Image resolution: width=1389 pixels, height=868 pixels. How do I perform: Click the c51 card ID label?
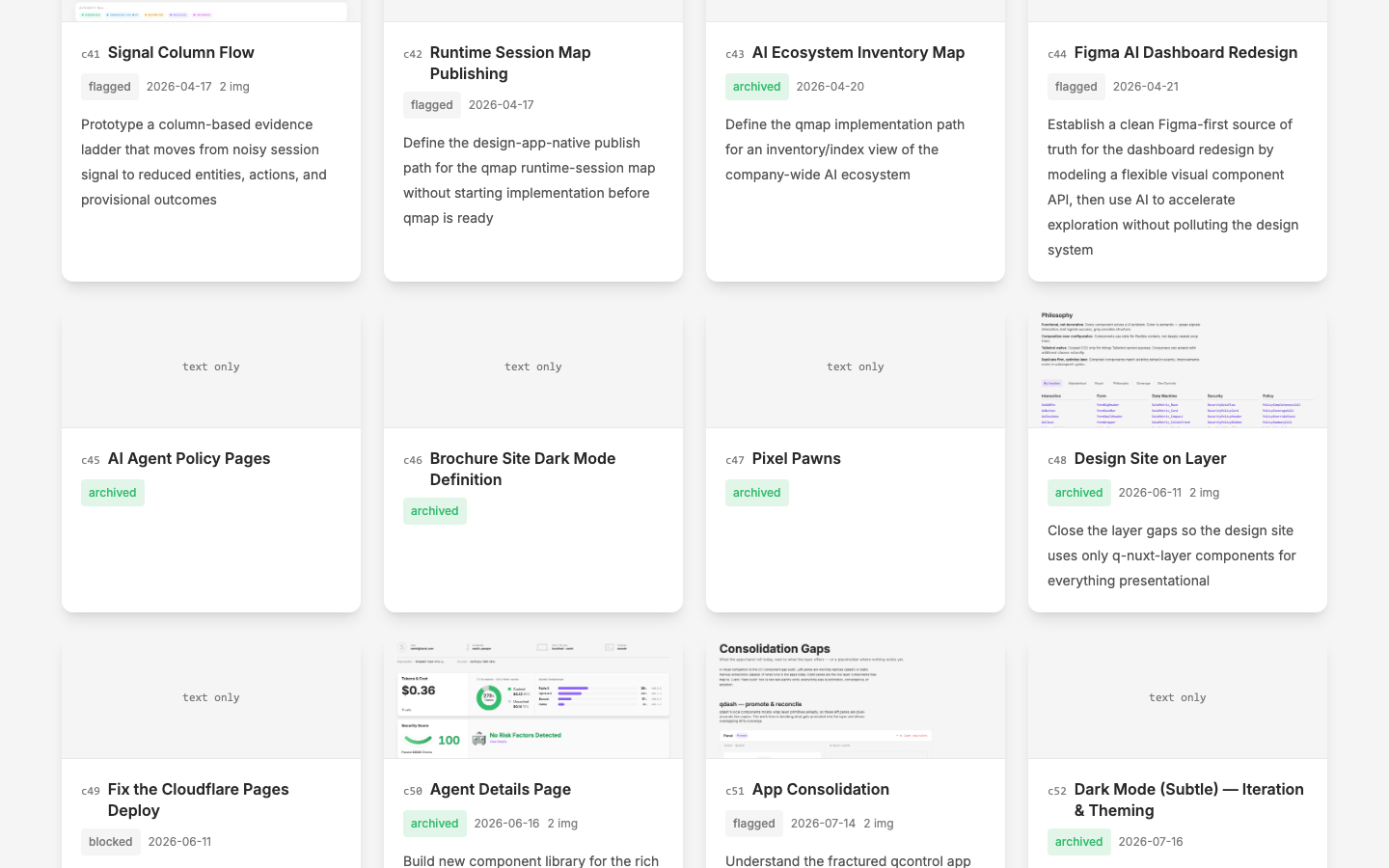click(735, 792)
